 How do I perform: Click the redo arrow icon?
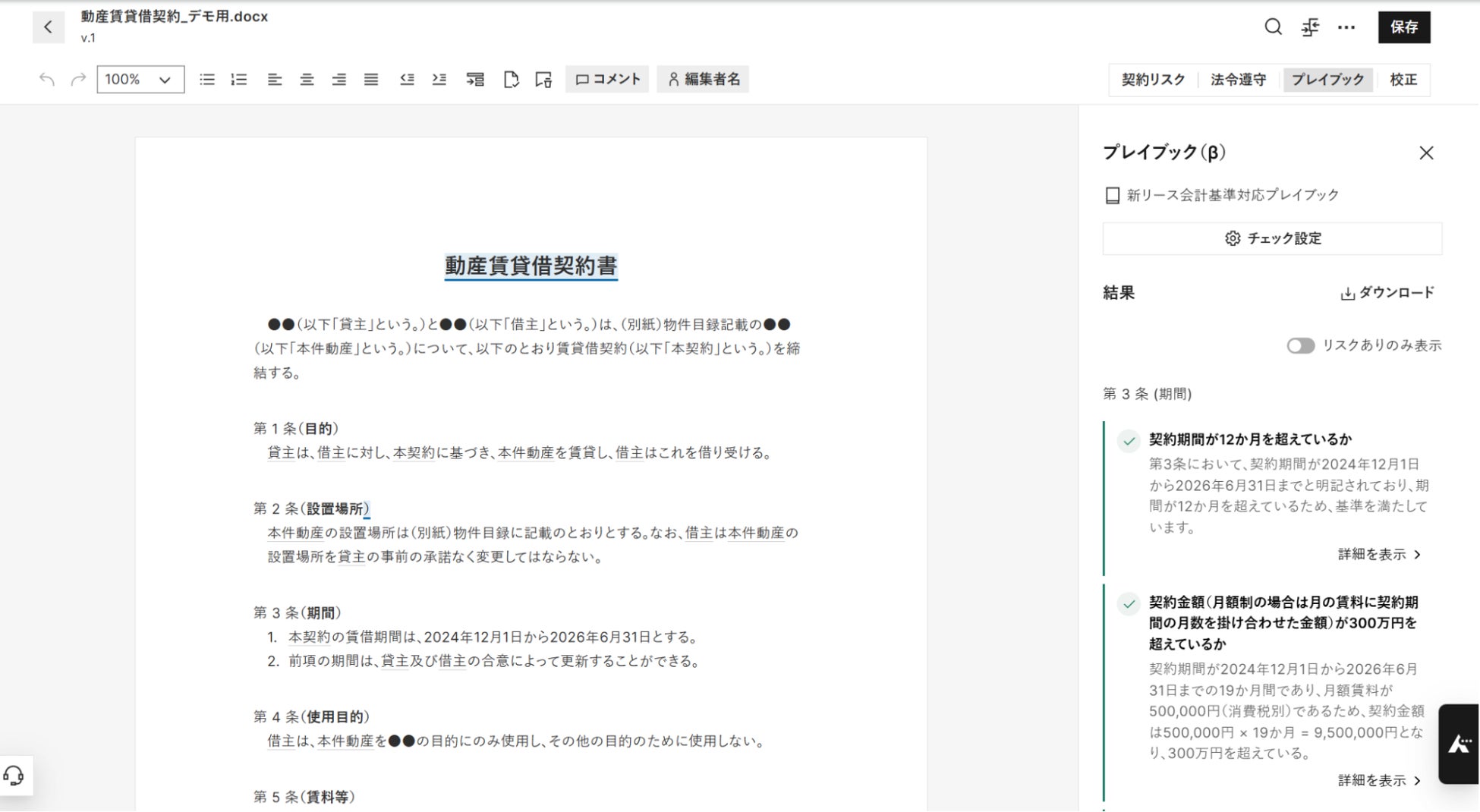click(78, 79)
